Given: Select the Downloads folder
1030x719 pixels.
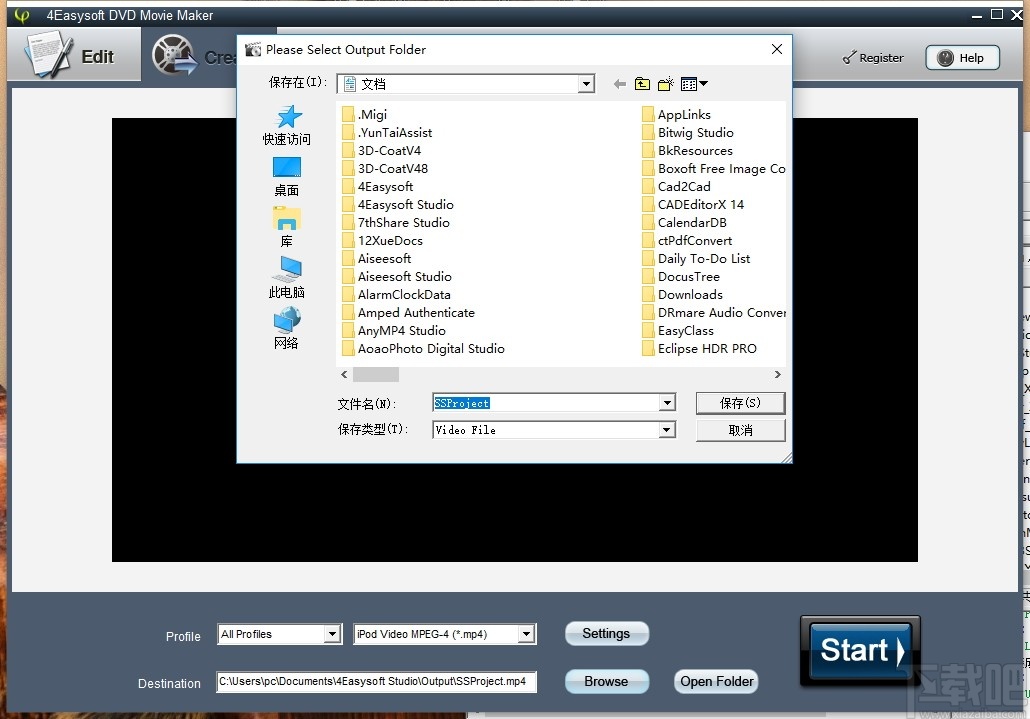Looking at the screenshot, I should (x=690, y=294).
